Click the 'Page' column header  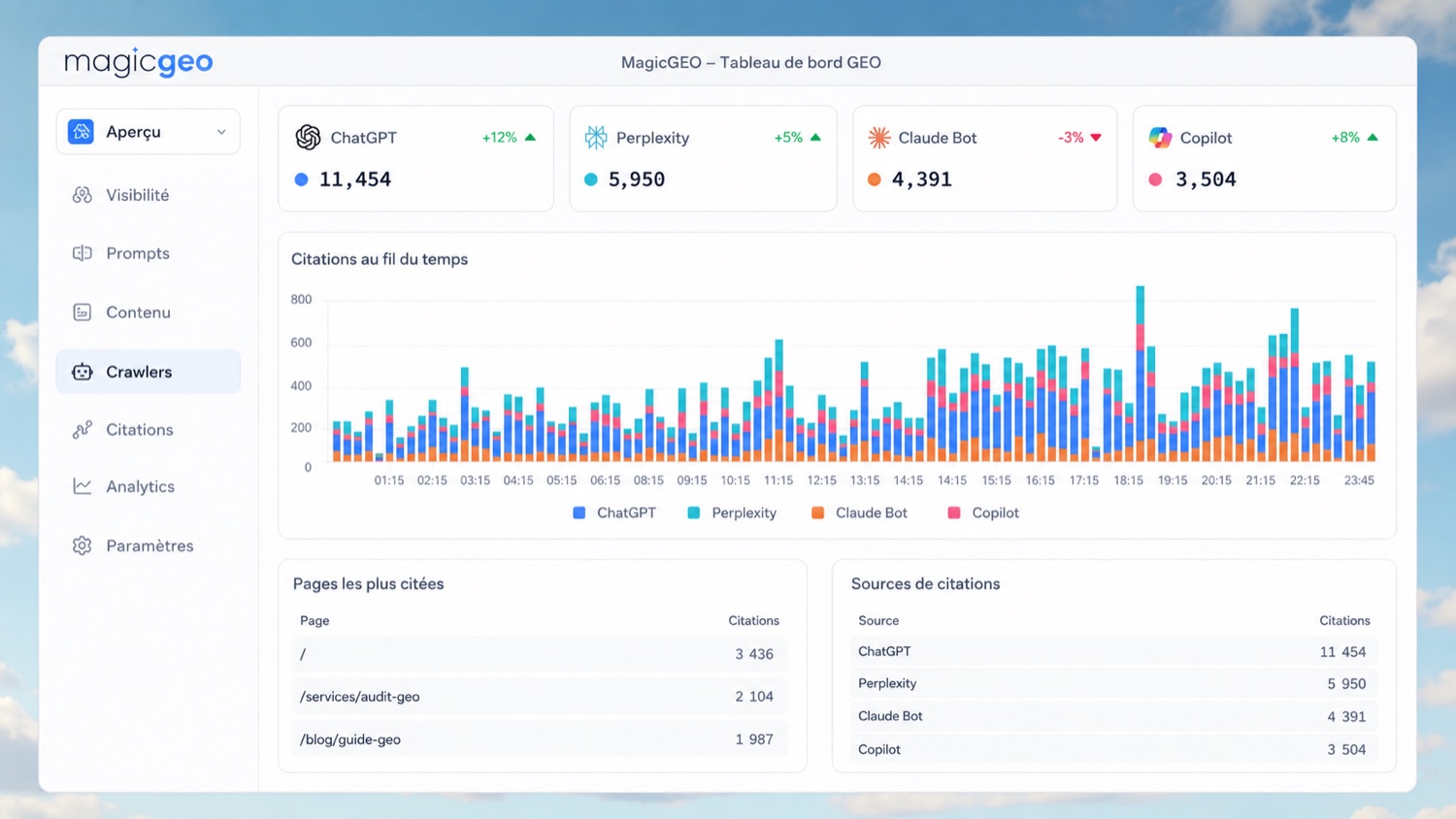314,621
